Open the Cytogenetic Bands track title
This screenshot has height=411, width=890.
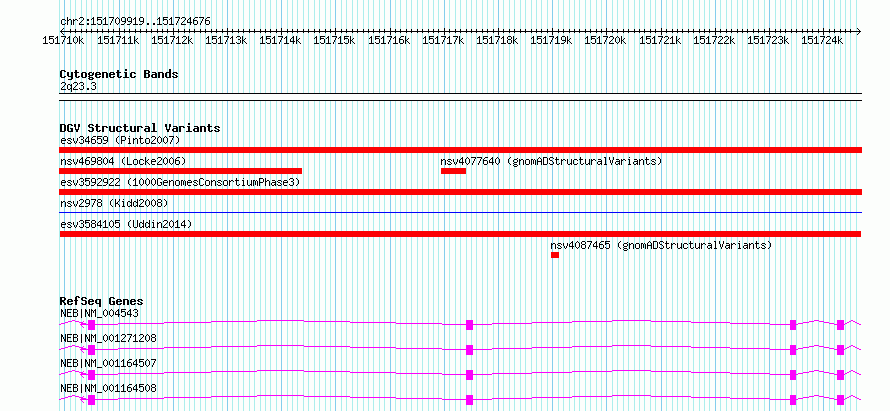point(119,74)
